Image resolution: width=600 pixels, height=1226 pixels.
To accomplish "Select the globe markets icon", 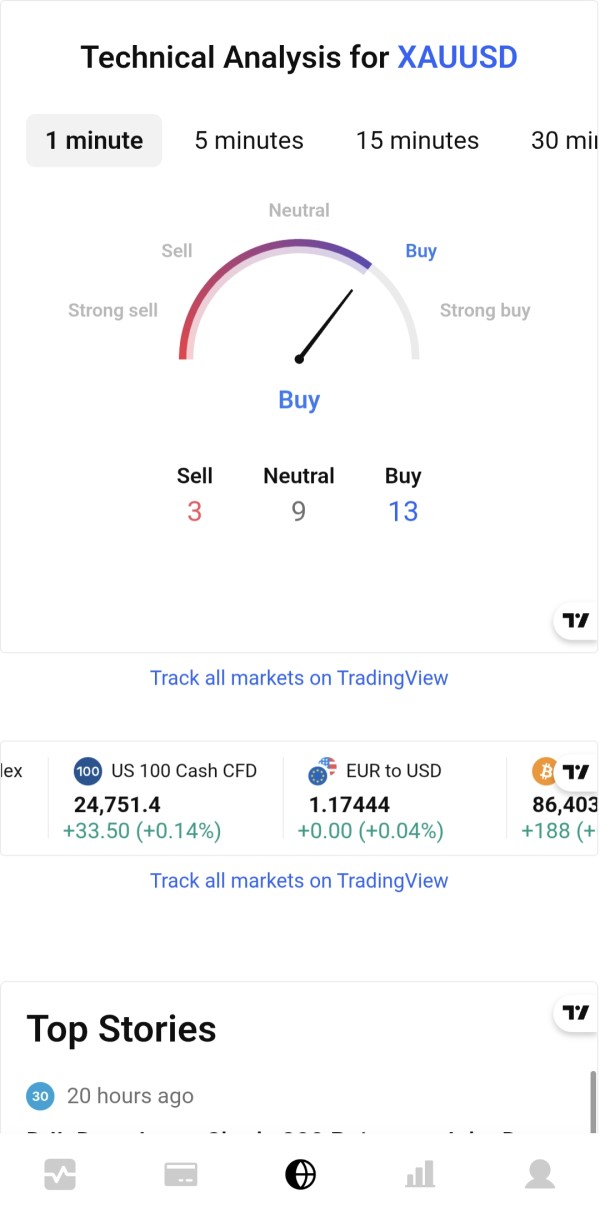I will point(300,1175).
